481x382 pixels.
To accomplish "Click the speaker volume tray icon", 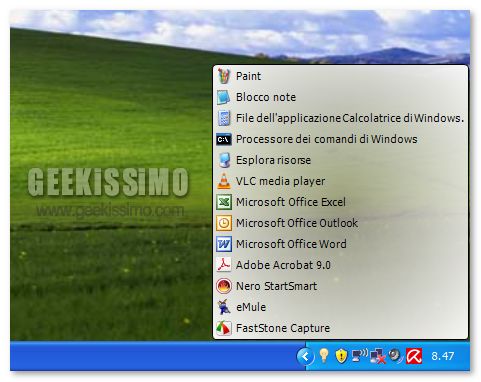I will (x=396, y=356).
